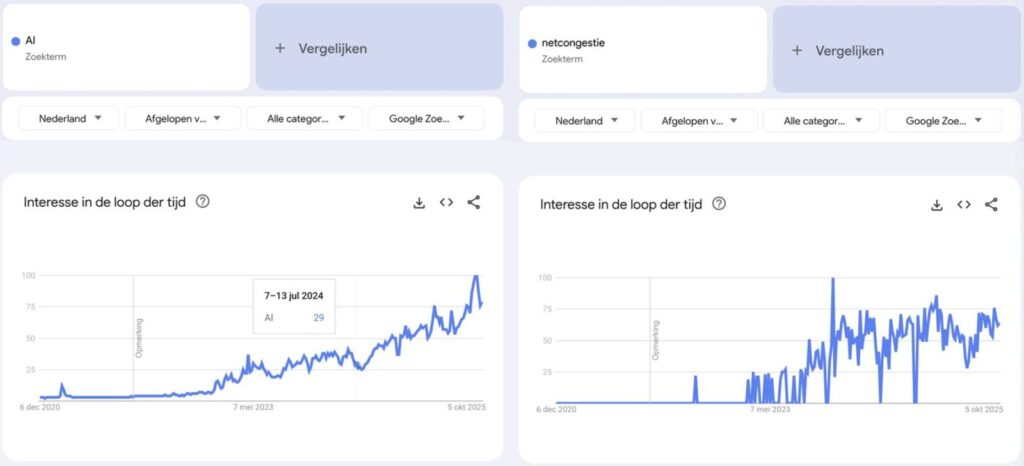
Task: Open embed code for AI chart
Action: point(446,202)
